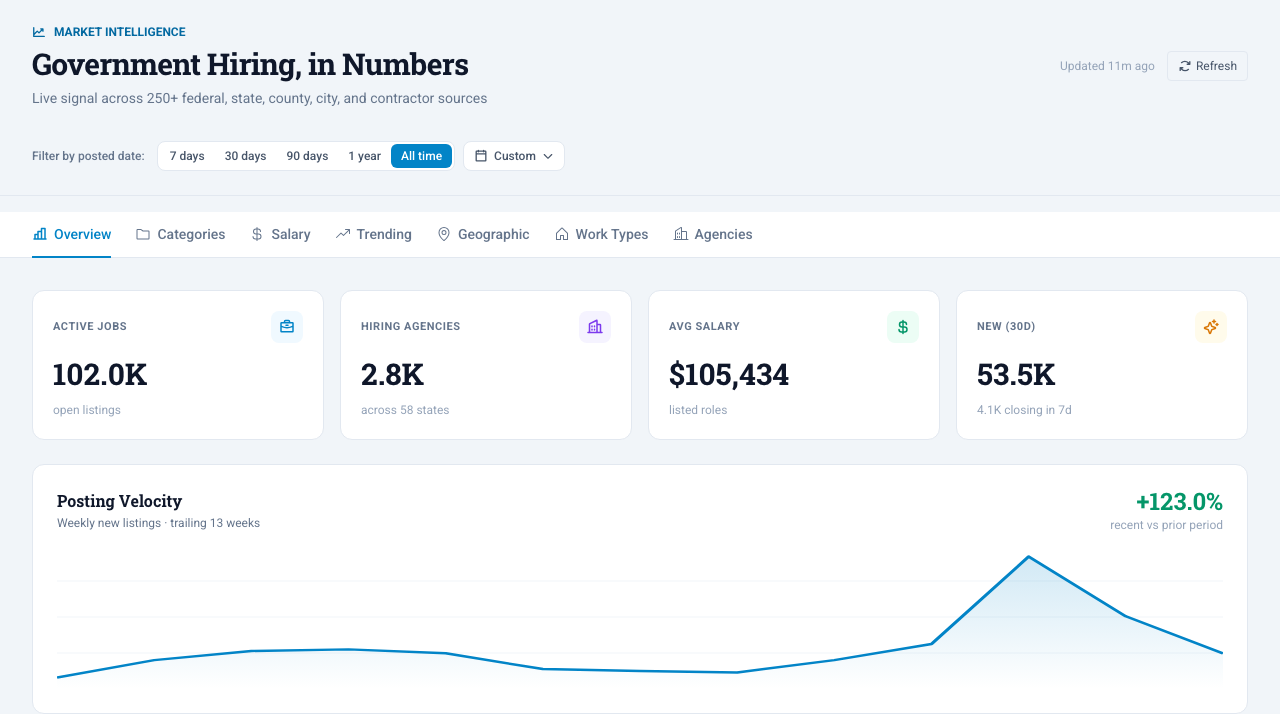The image size is (1280, 714).
Task: Click the Posting Velocity heading
Action: coord(119,501)
